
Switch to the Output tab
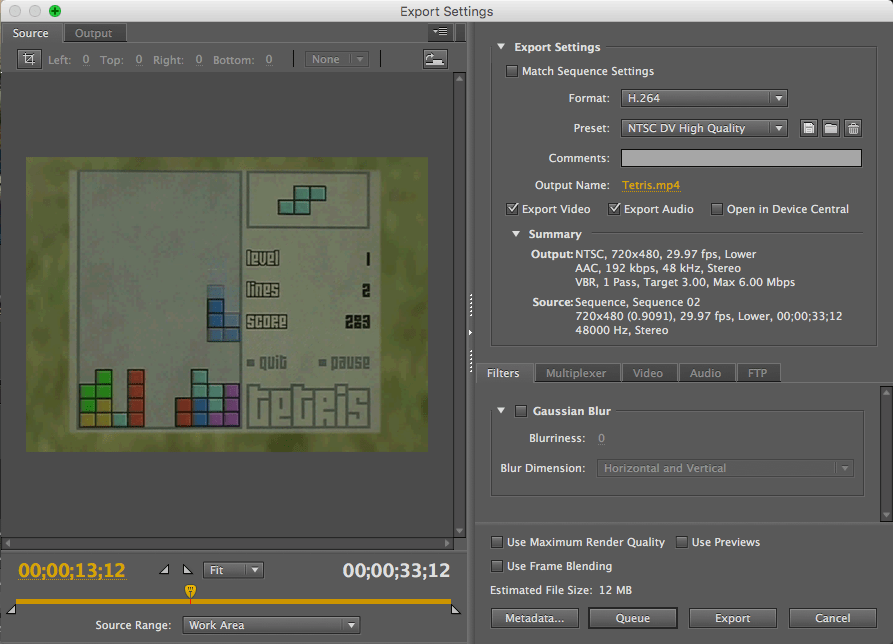point(93,33)
